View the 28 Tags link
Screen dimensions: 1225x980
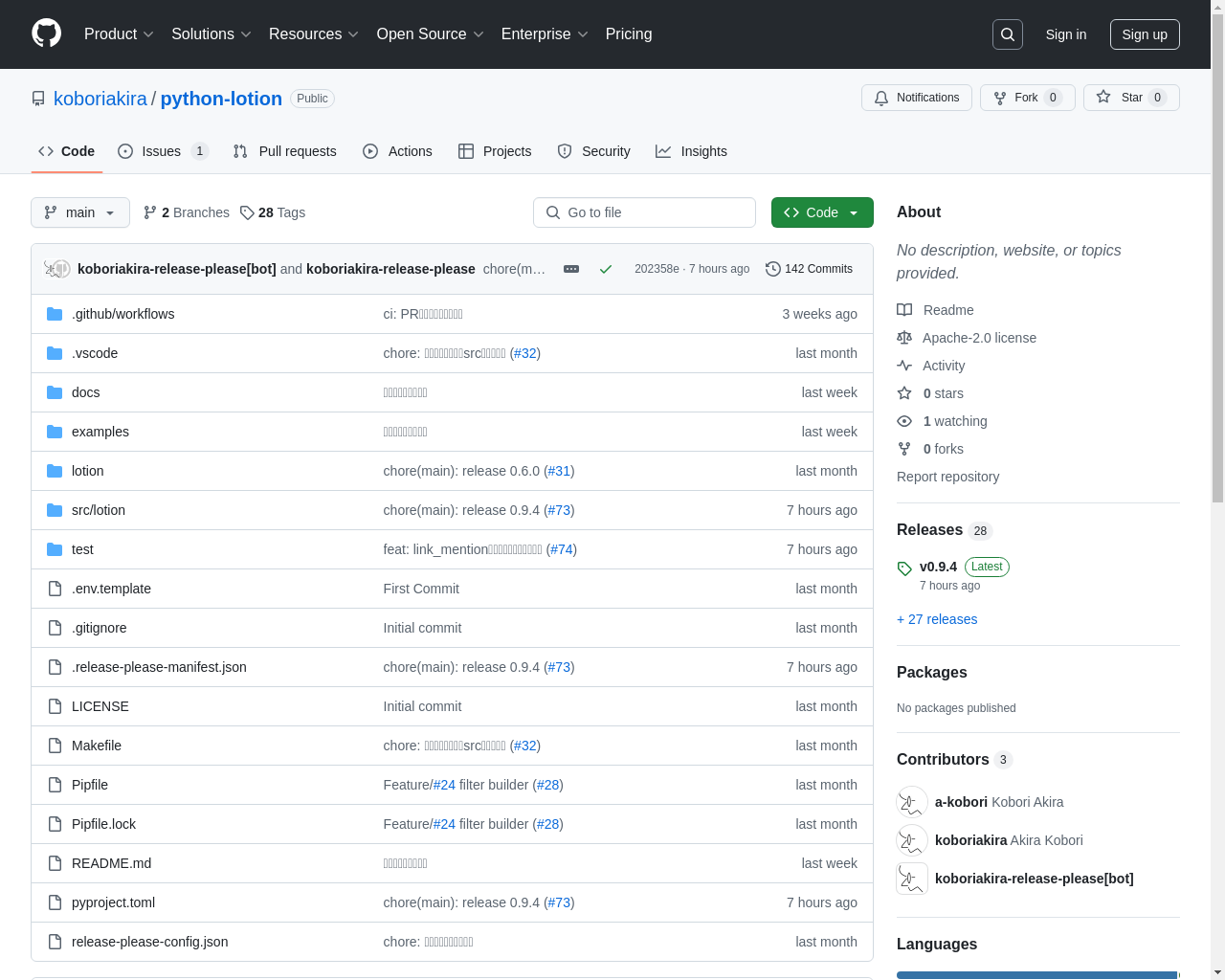point(273,212)
